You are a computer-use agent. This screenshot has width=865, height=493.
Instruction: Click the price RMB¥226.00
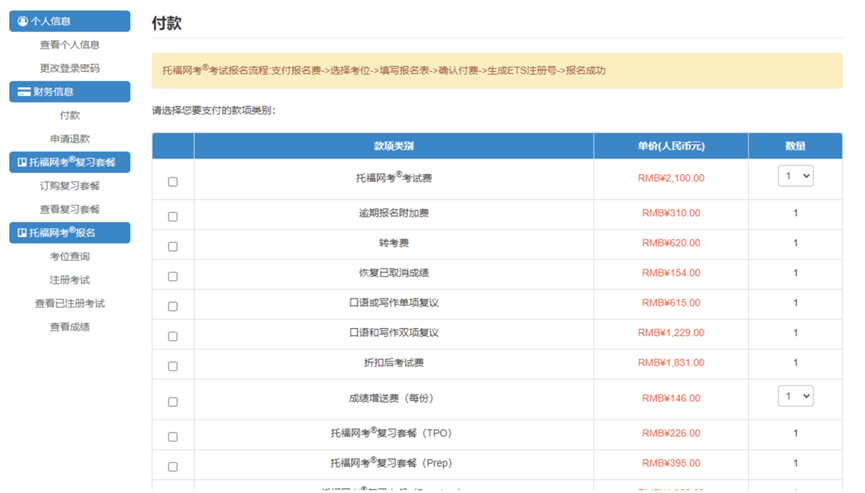671,433
